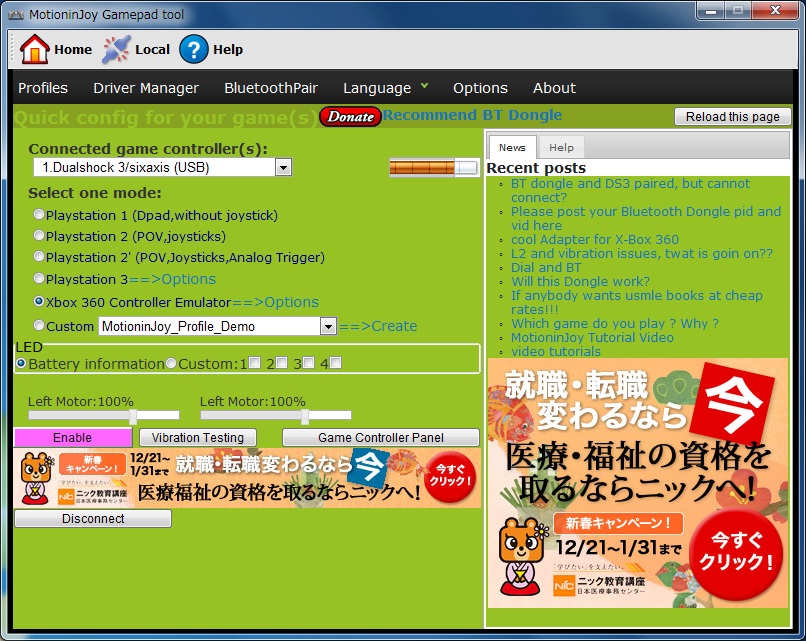Click the horizontal banner ad under Enable
The height and width of the screenshot is (641, 806).
tap(247, 478)
